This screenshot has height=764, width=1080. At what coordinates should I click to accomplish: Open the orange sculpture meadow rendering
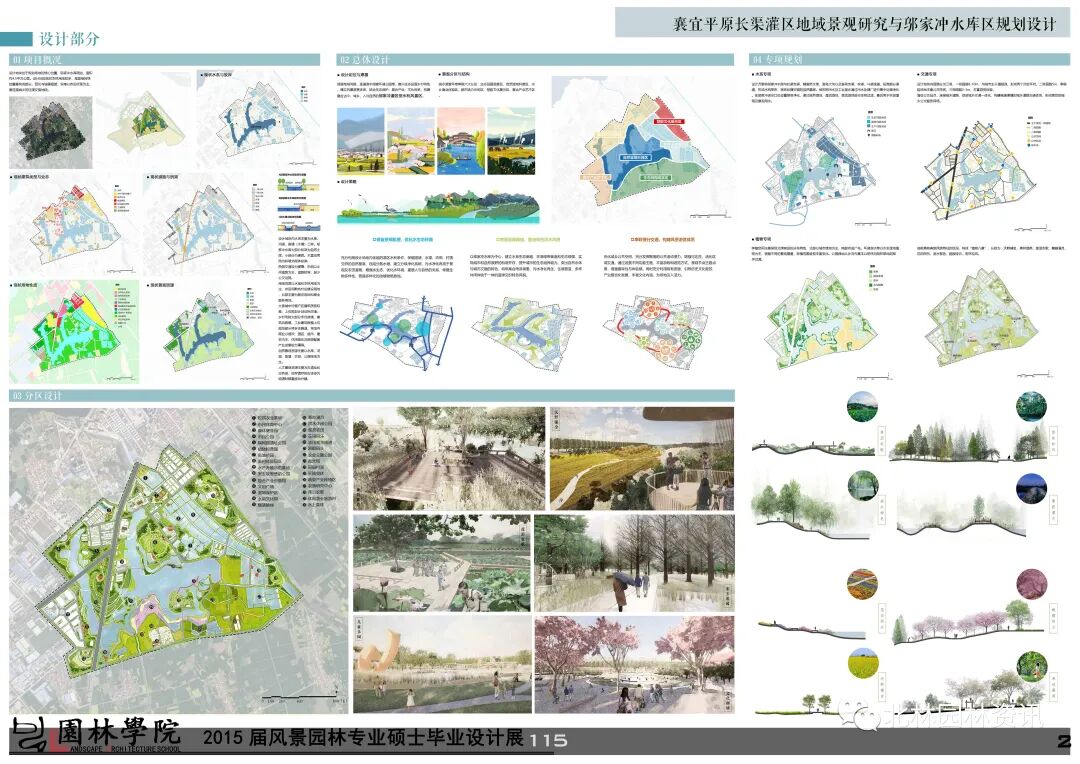[x=442, y=664]
